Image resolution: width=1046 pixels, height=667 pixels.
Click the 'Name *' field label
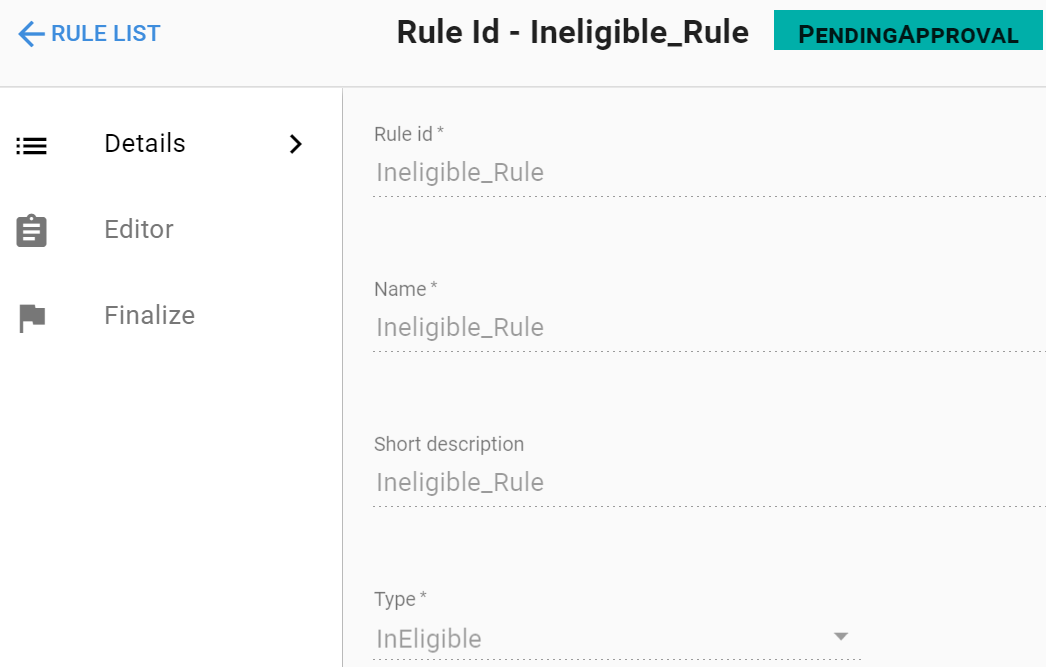pyautogui.click(x=405, y=289)
